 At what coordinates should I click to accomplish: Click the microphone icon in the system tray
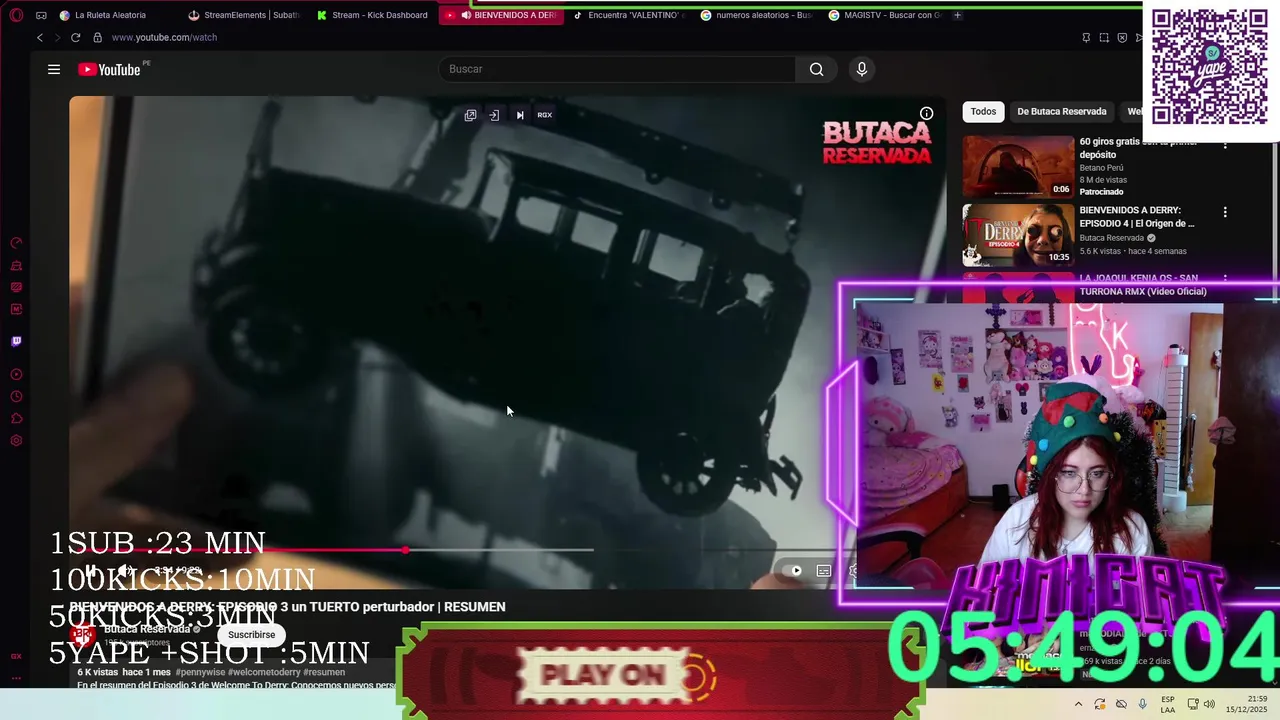(1143, 704)
